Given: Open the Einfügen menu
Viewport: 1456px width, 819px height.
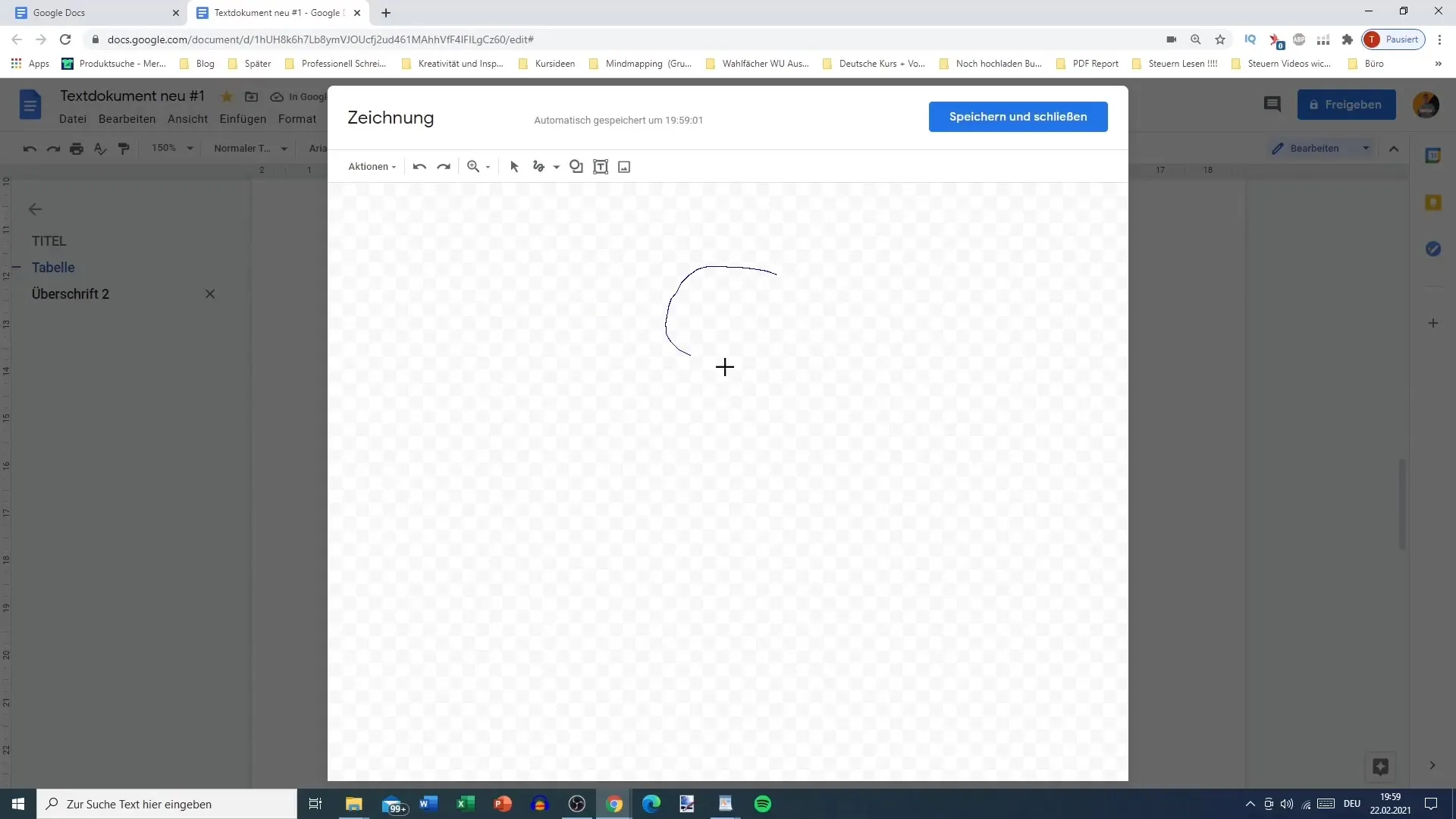Looking at the screenshot, I should [243, 119].
